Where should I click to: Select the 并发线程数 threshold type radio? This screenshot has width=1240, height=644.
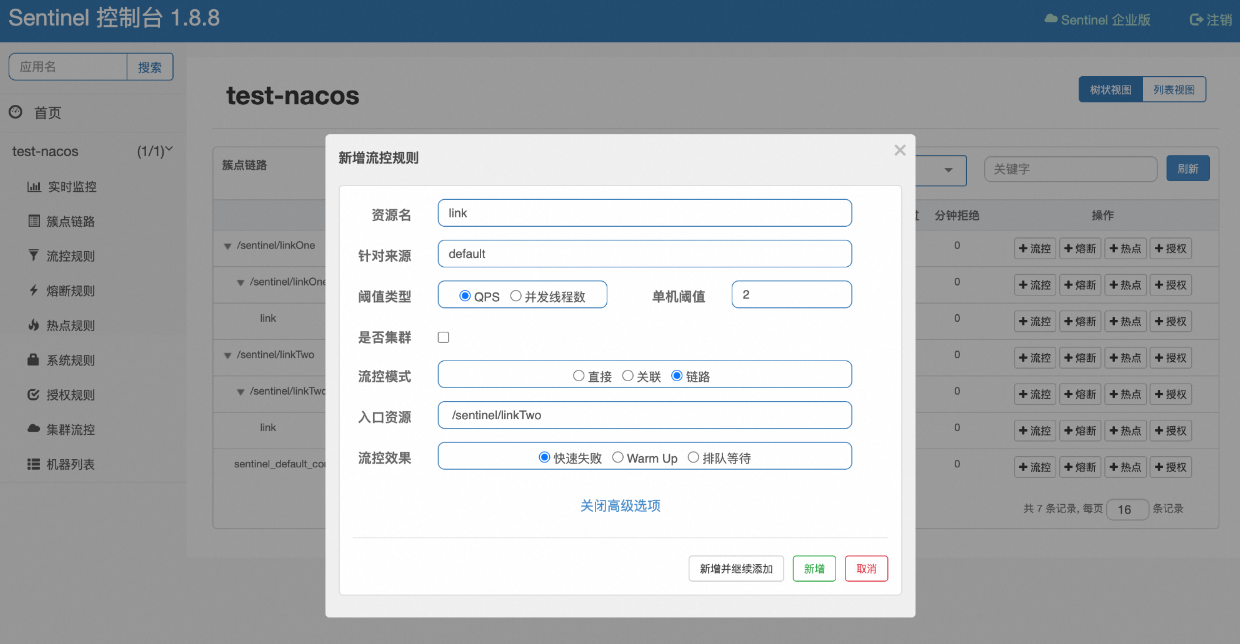pos(516,296)
